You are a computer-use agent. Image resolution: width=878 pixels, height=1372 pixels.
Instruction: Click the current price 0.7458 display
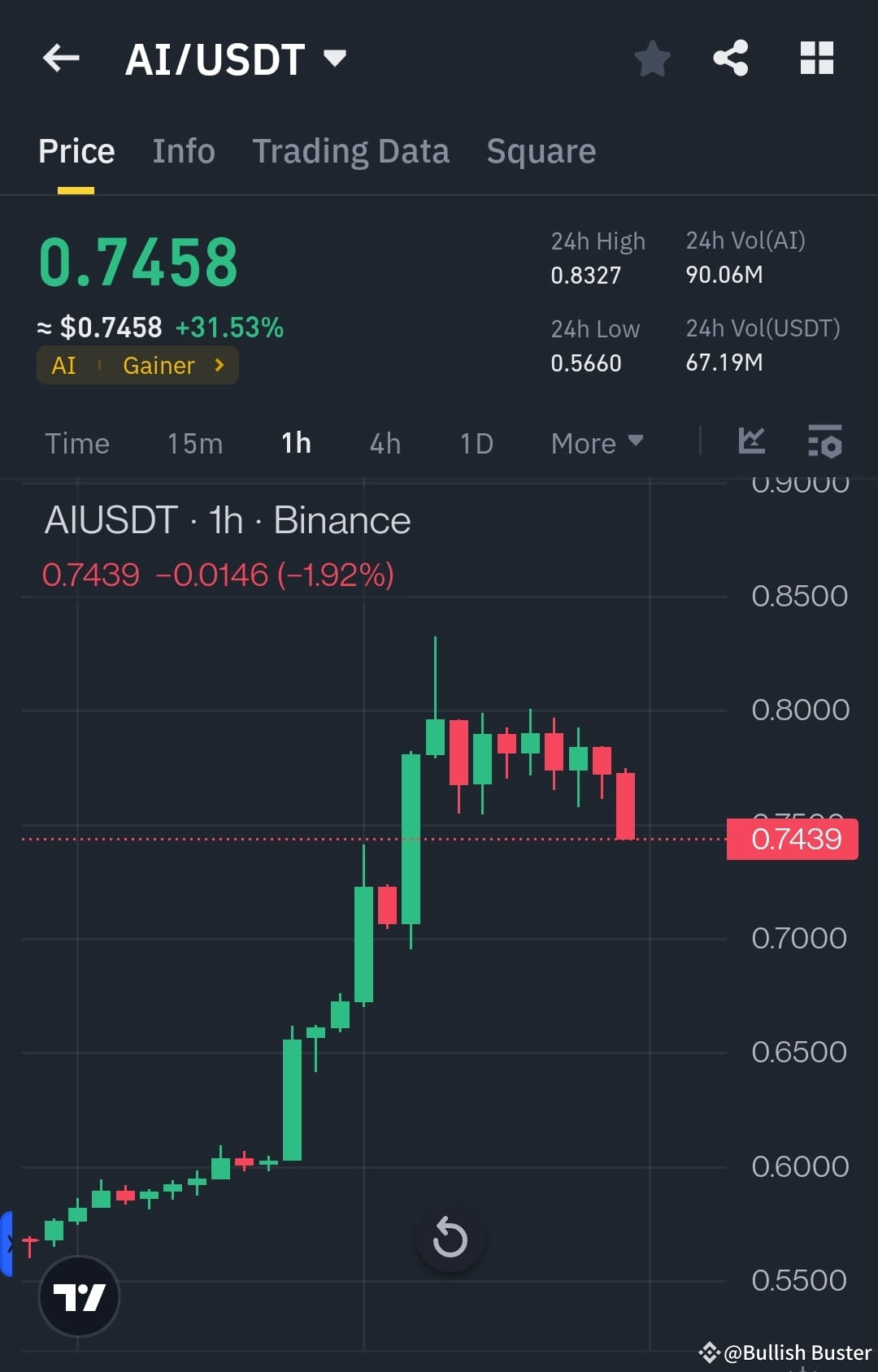point(138,260)
